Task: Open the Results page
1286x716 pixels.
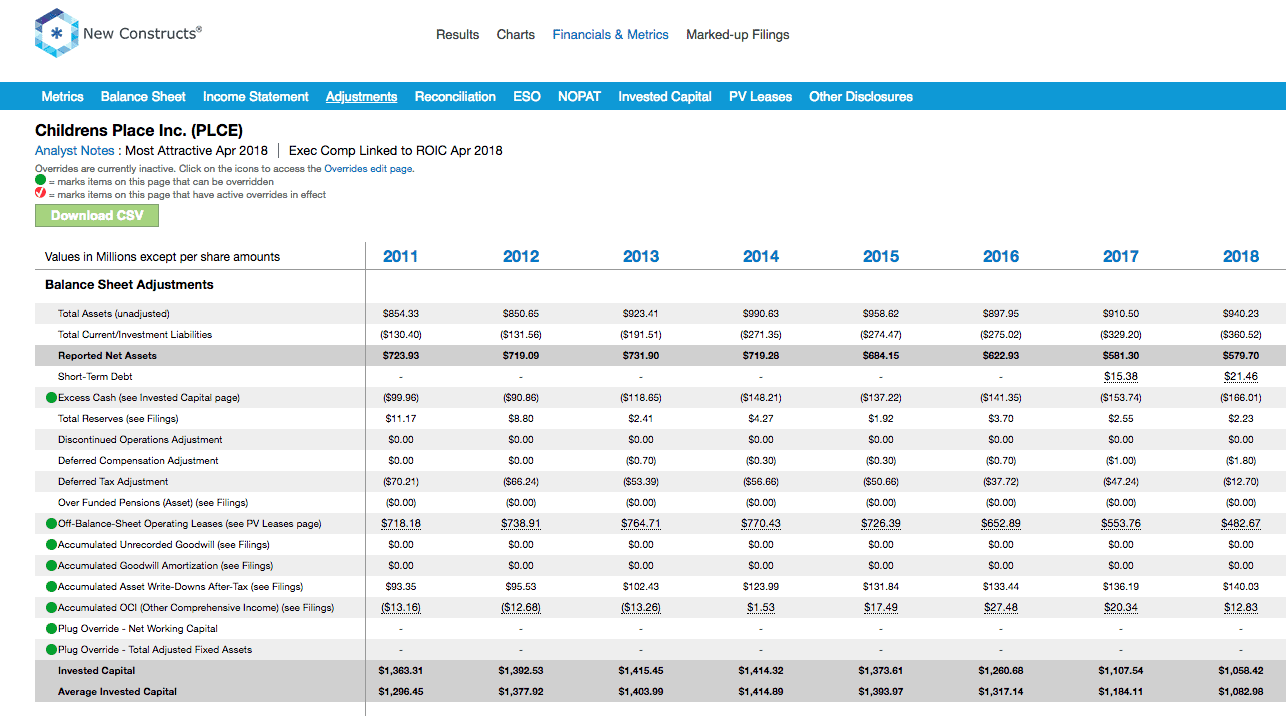Action: 457,34
